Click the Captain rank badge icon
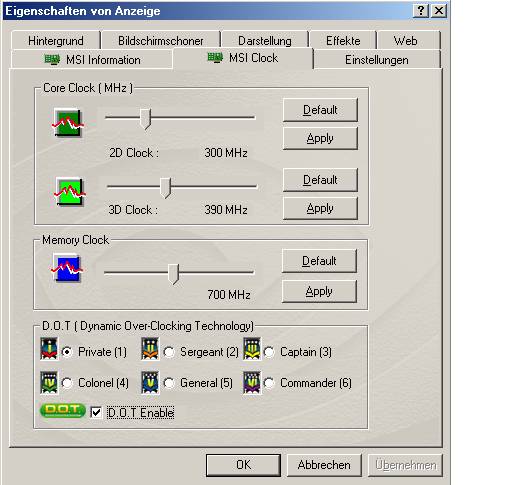The image size is (512, 485). [x=252, y=349]
